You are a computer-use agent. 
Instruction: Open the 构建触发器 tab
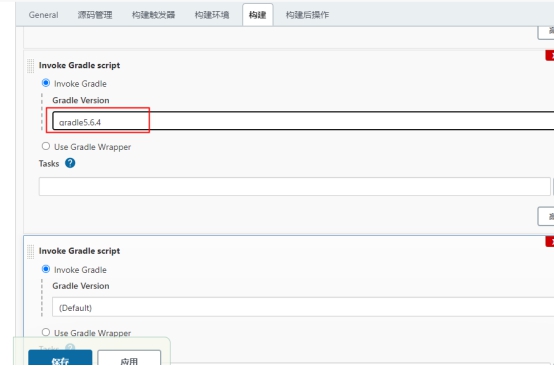[x=153, y=15]
